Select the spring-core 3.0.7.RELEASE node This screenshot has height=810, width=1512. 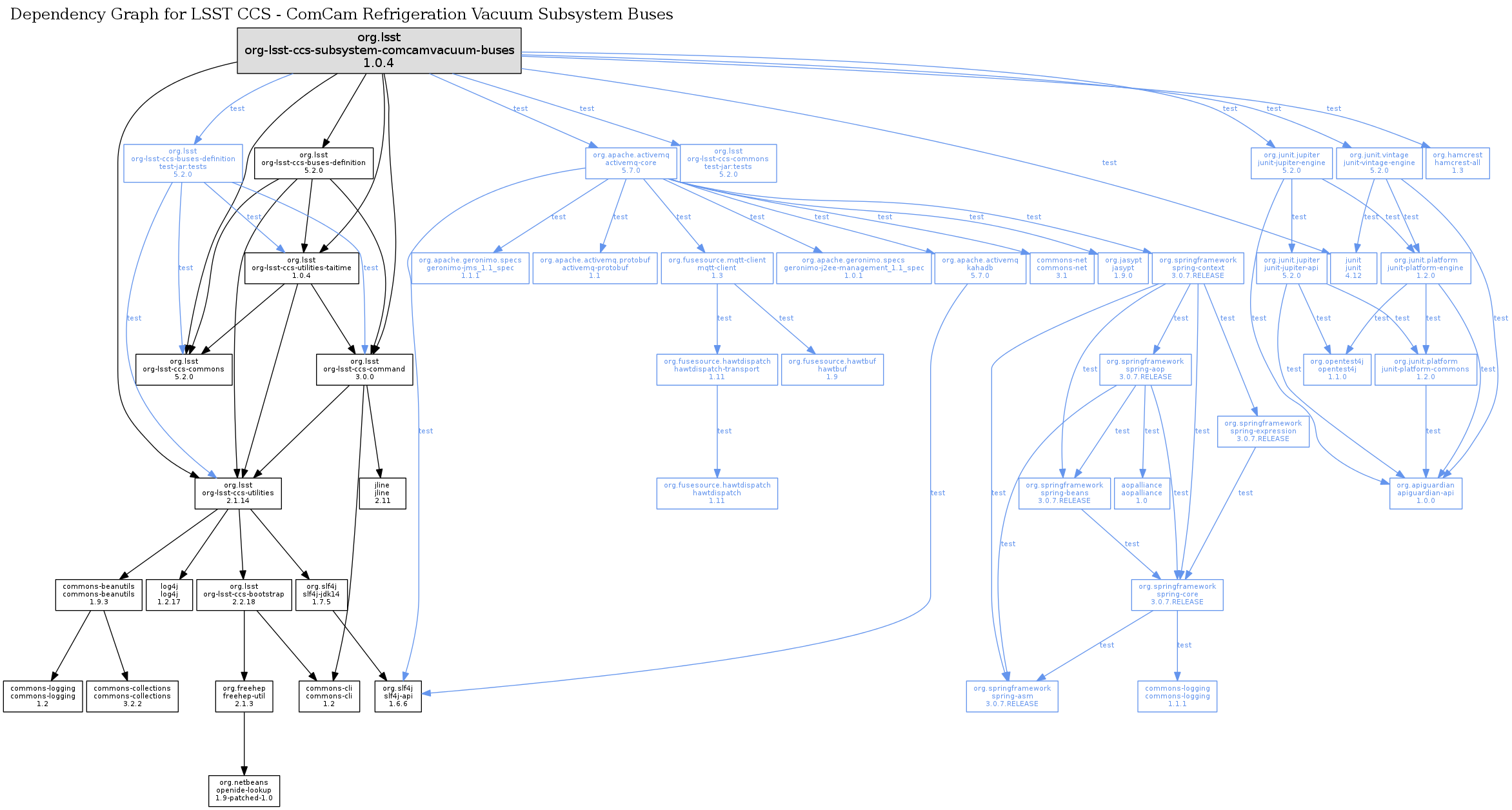pyautogui.click(x=1177, y=594)
